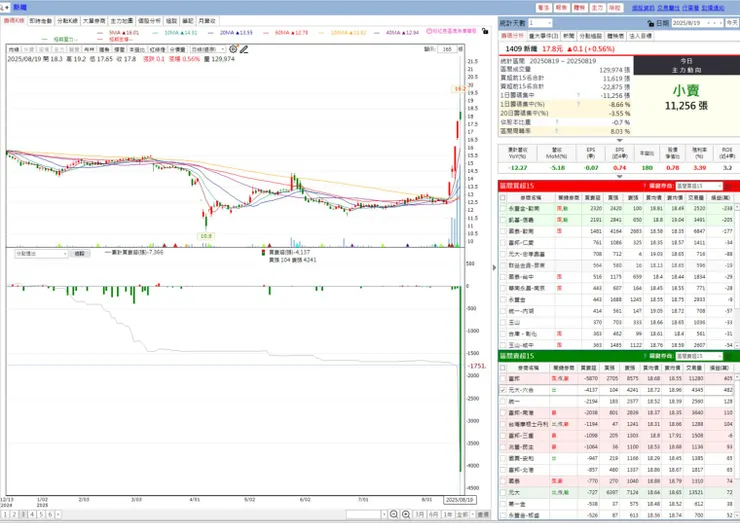740x523 pixels.
Task: Select chart layout page 6
Action: click(x=50, y=515)
